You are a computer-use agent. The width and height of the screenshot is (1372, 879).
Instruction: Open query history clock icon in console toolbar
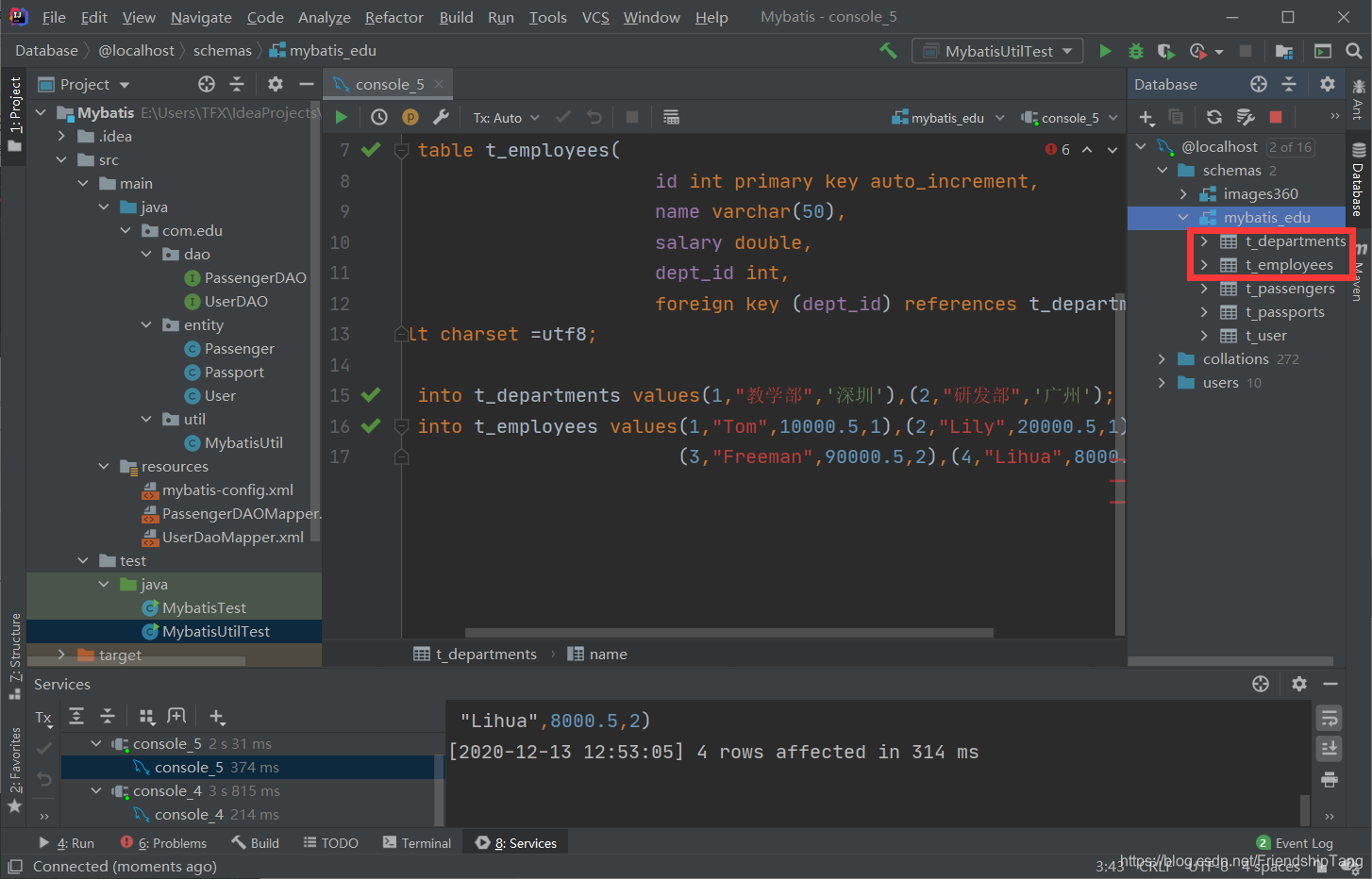pos(379,117)
